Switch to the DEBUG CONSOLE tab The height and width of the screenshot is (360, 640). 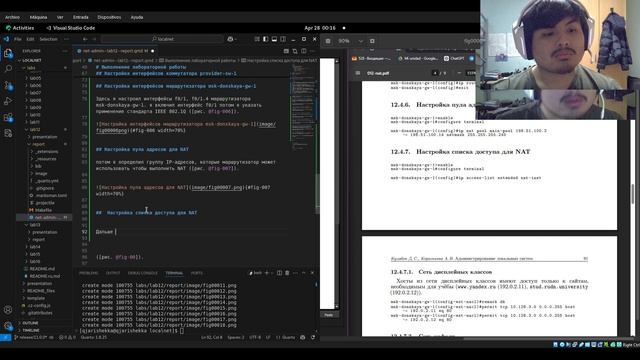pos(142,273)
